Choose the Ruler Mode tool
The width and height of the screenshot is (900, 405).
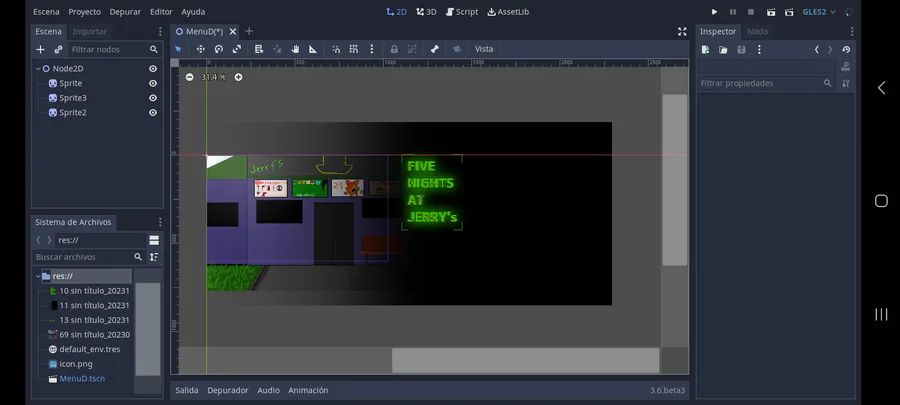pos(313,49)
